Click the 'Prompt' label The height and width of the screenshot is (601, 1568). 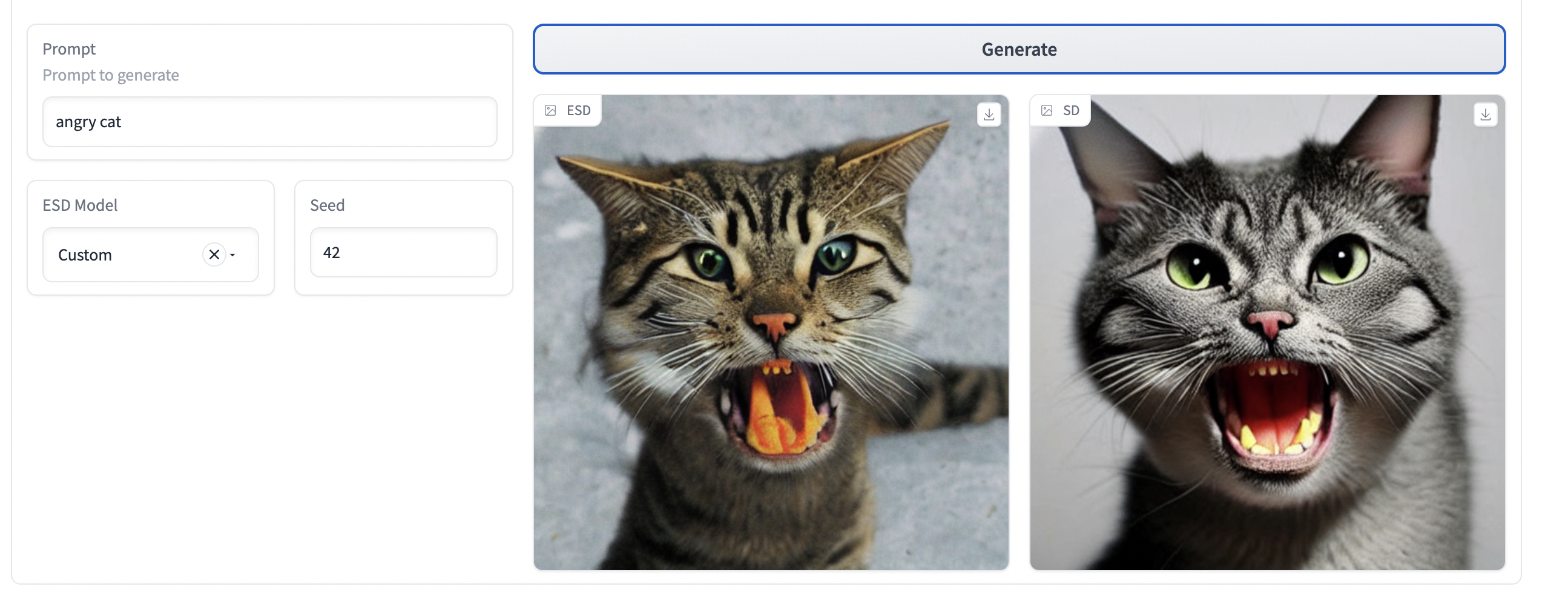(69, 48)
